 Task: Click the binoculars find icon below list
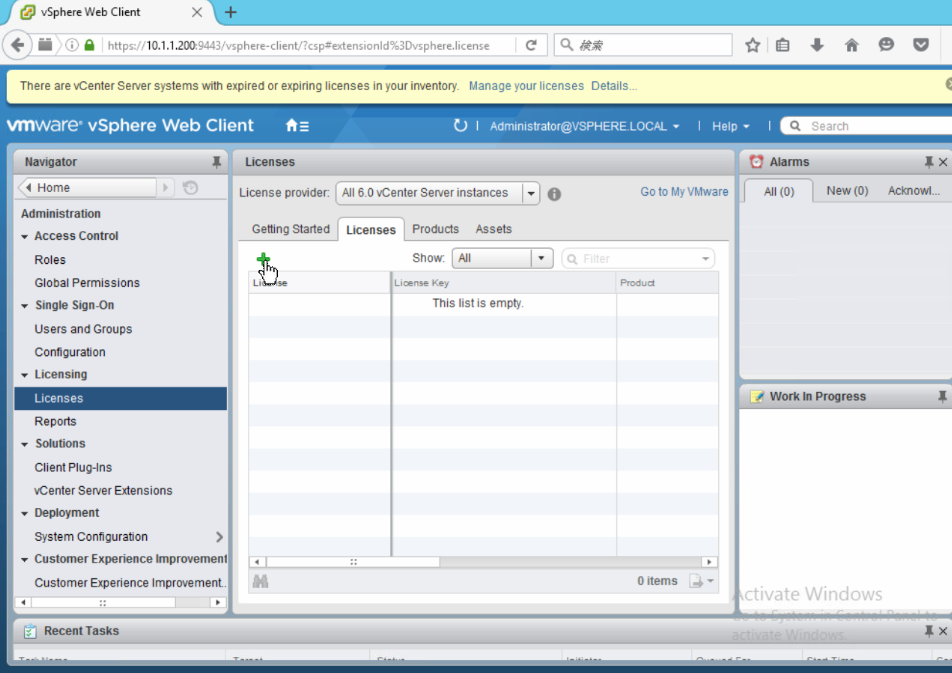point(260,581)
